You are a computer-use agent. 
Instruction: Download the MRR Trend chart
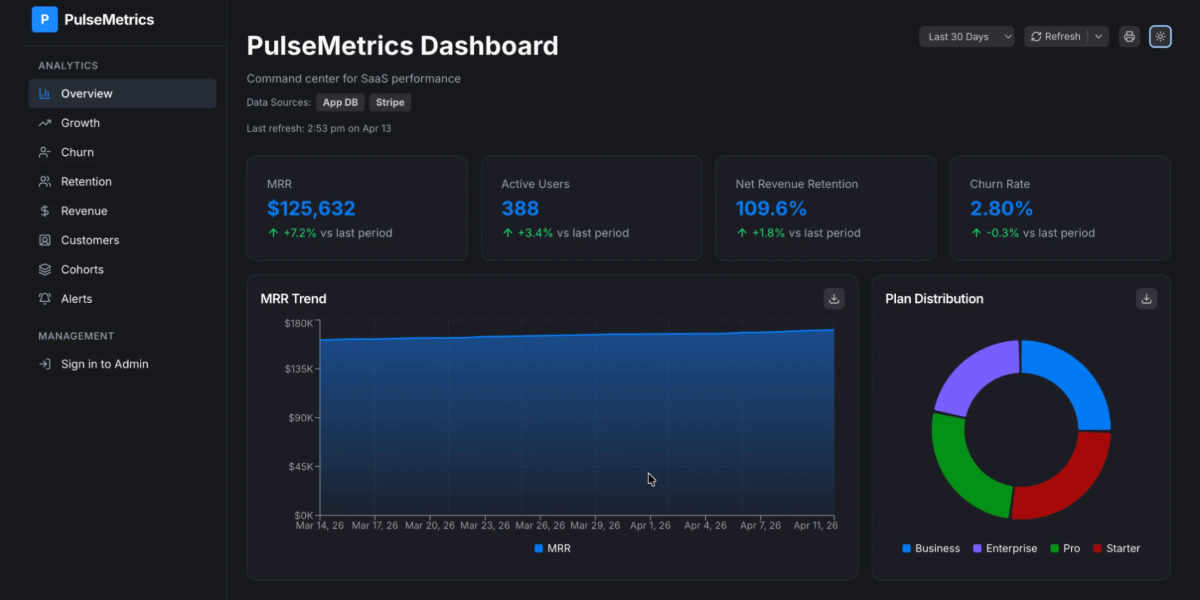(834, 298)
